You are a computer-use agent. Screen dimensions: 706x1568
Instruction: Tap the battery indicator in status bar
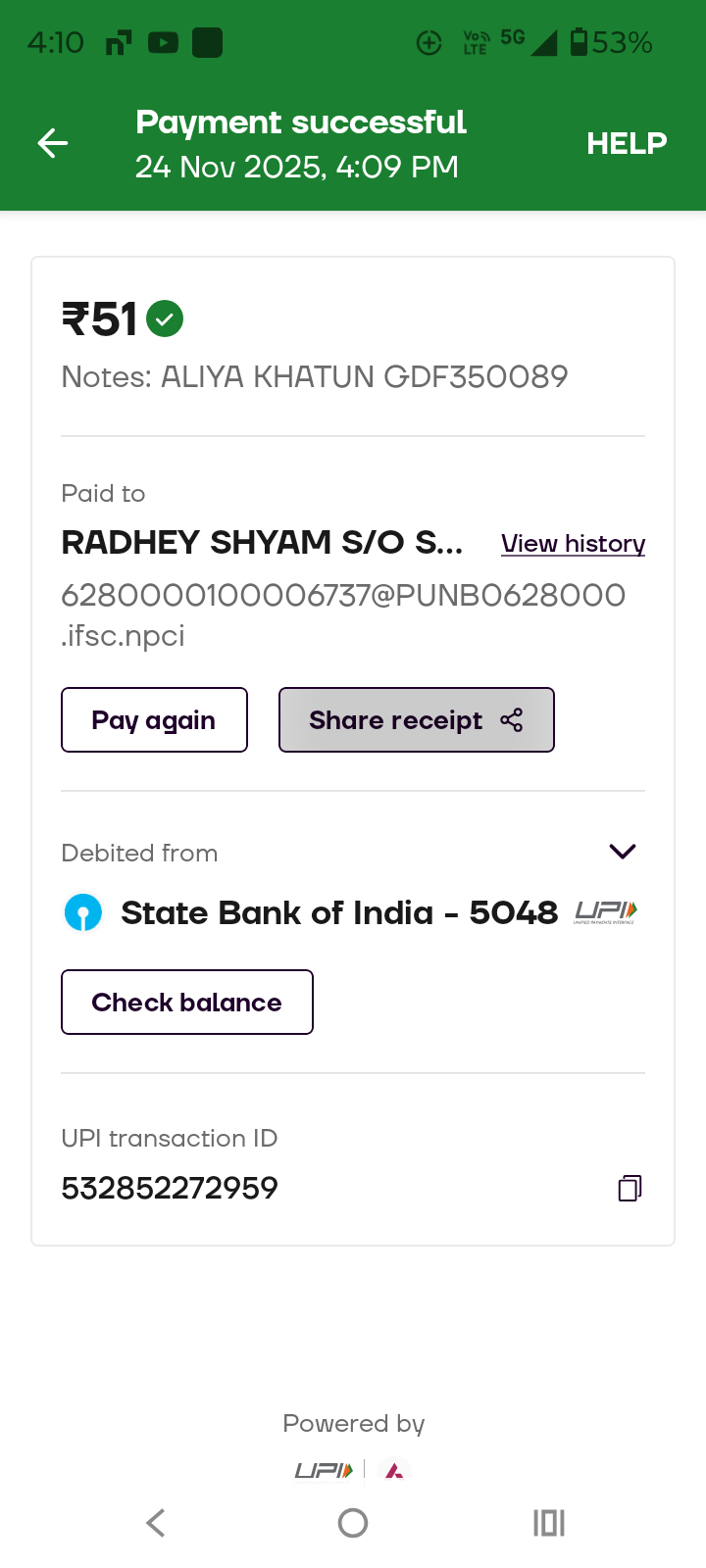pyautogui.click(x=580, y=42)
